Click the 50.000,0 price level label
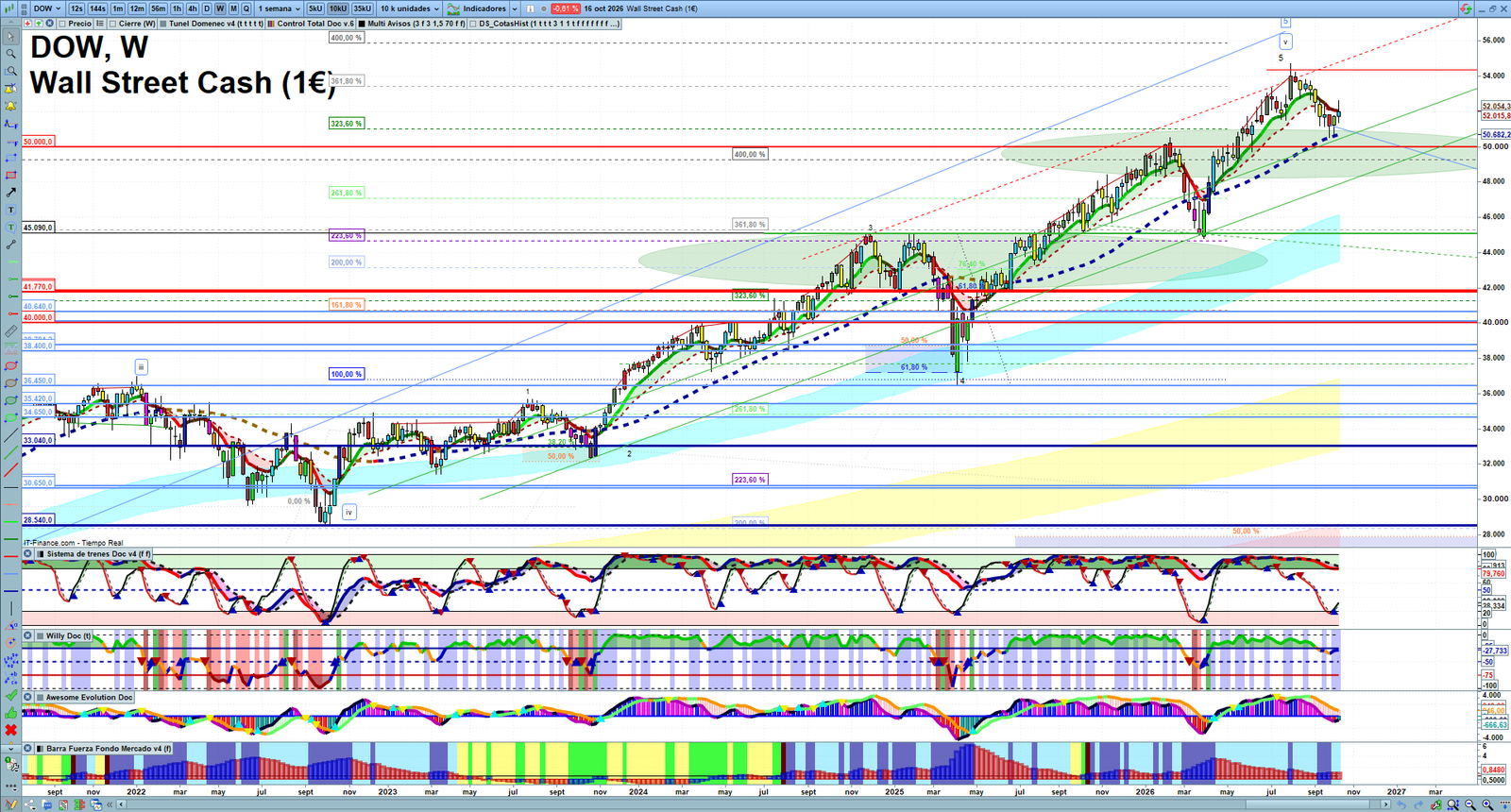 tap(39, 142)
